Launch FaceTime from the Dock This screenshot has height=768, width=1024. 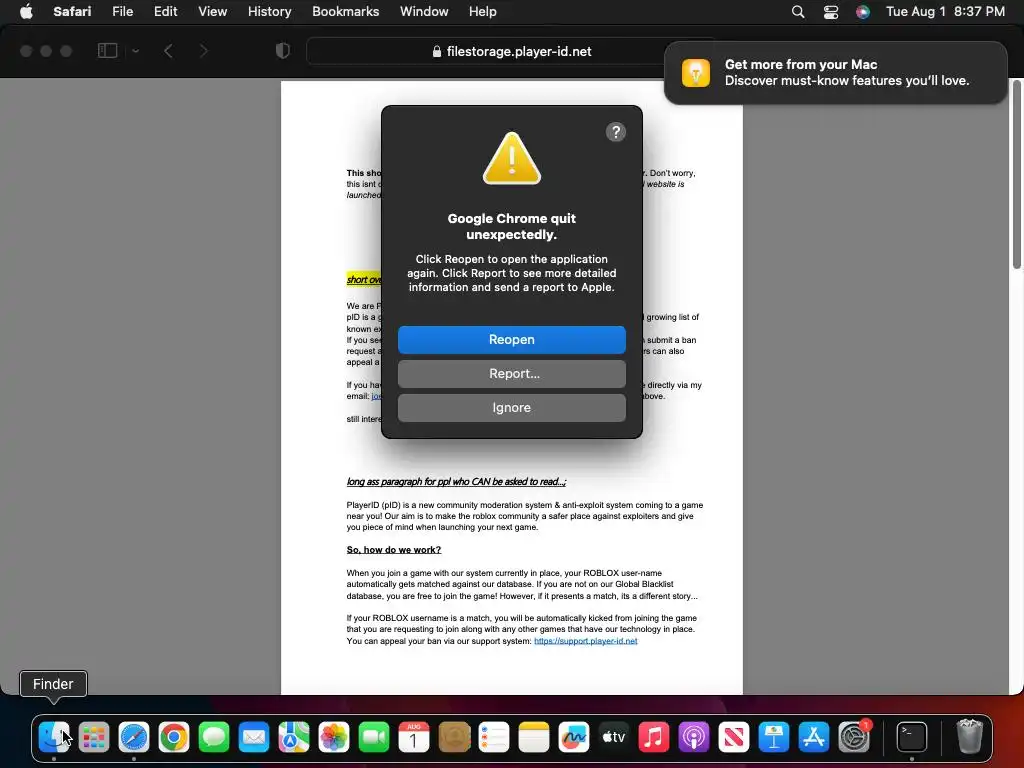pos(374,737)
